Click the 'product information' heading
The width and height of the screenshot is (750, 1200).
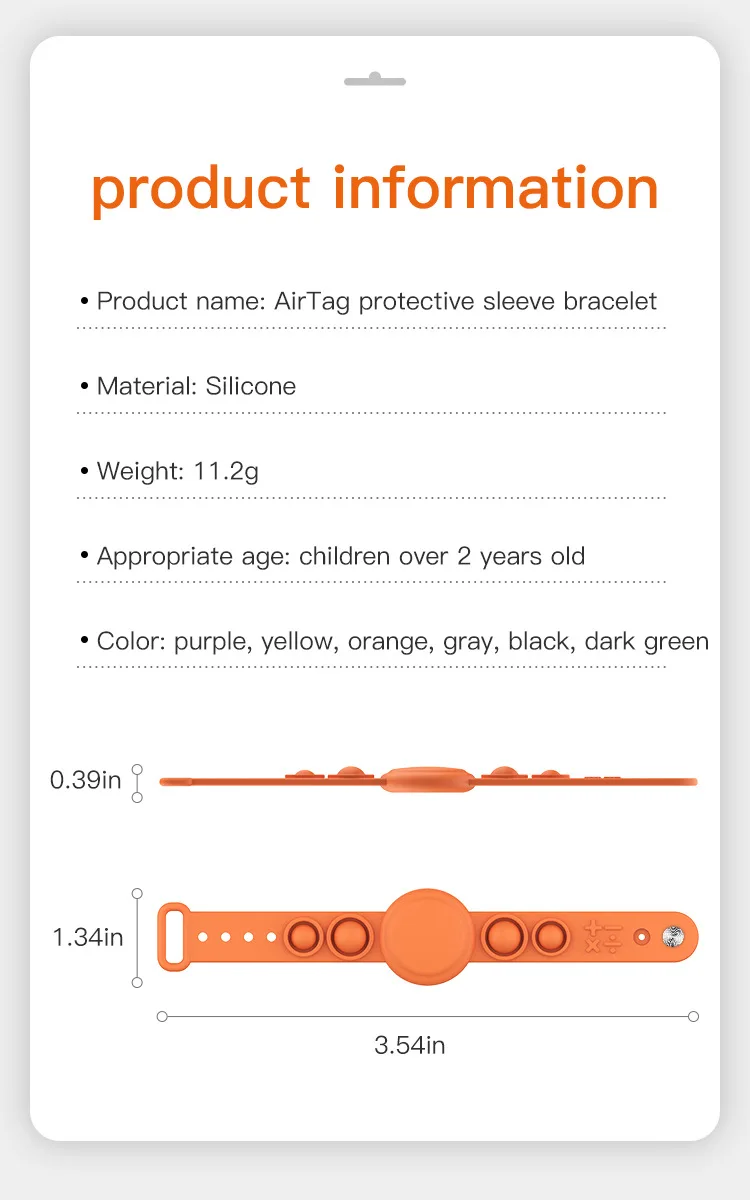pos(375,189)
